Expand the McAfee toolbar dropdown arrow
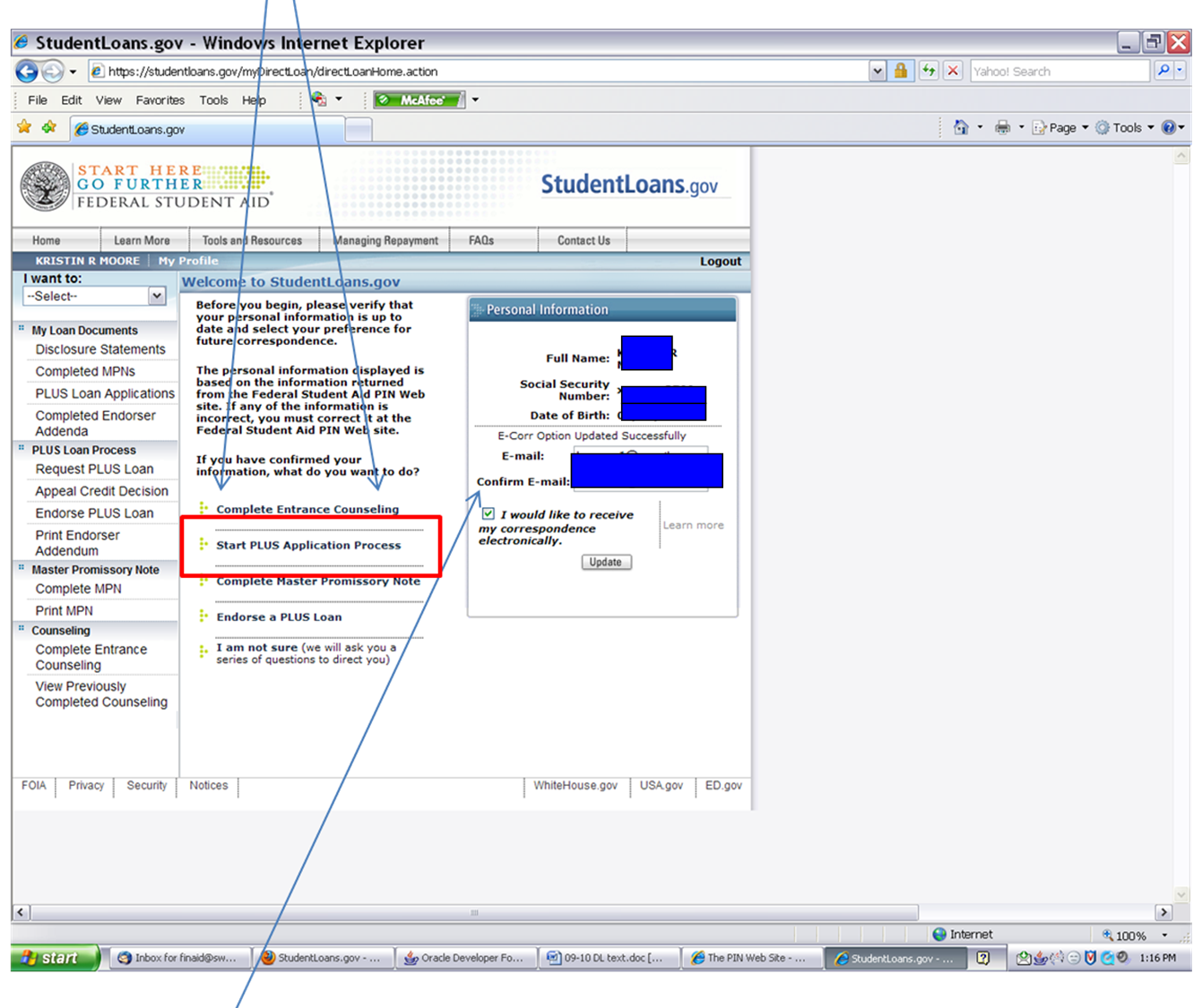The height and width of the screenshot is (1008, 1193). click(475, 100)
